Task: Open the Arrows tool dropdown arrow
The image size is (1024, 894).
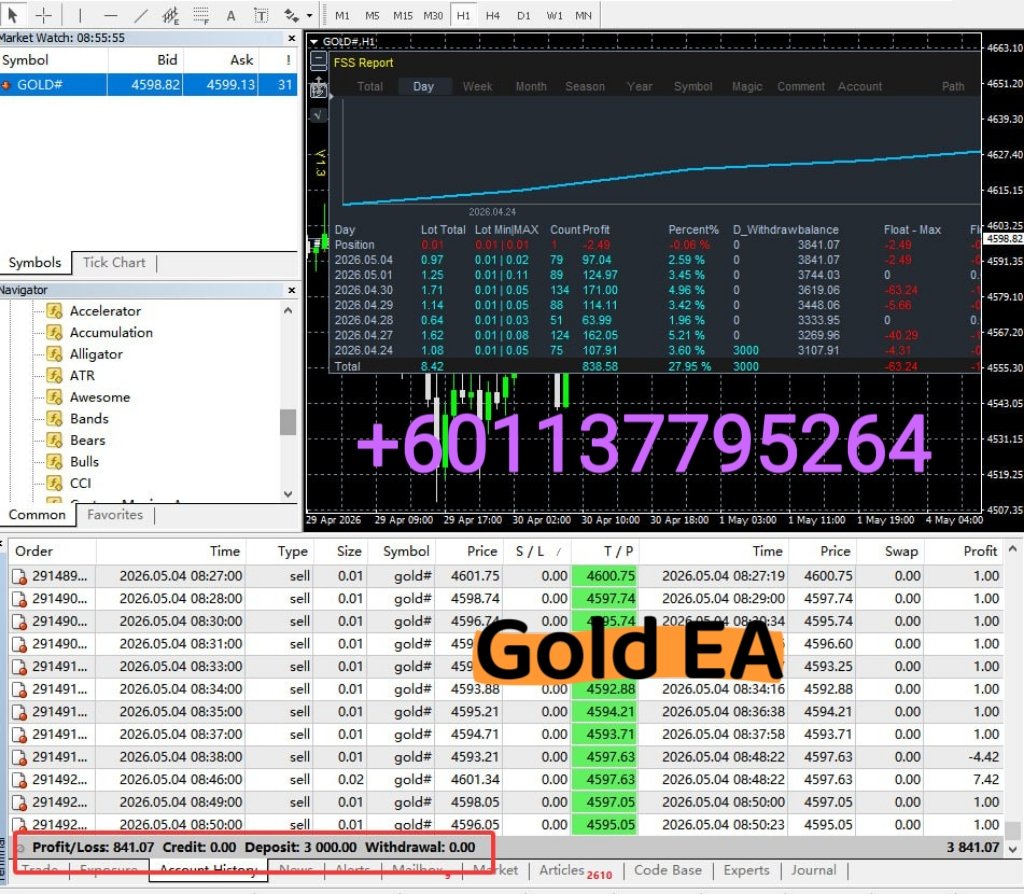Action: 309,15
